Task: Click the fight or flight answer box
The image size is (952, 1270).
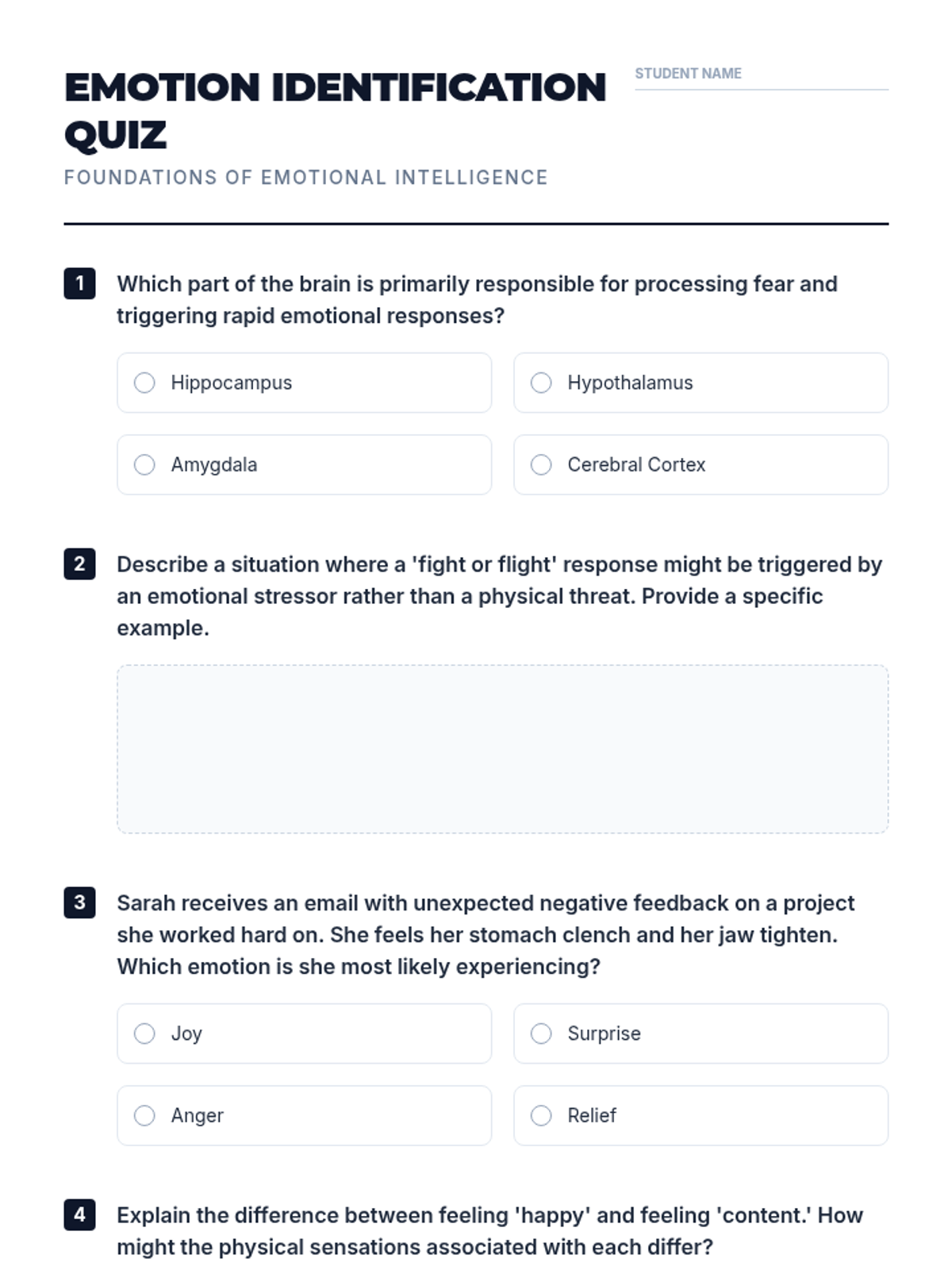Action: point(502,749)
